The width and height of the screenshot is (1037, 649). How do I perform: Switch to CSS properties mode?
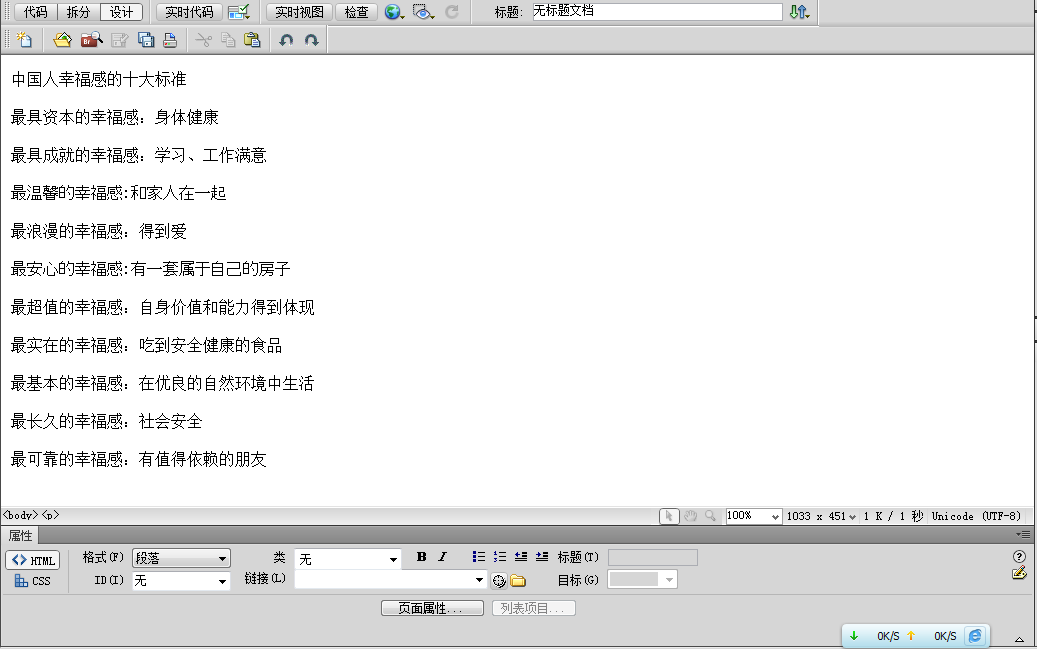point(33,581)
